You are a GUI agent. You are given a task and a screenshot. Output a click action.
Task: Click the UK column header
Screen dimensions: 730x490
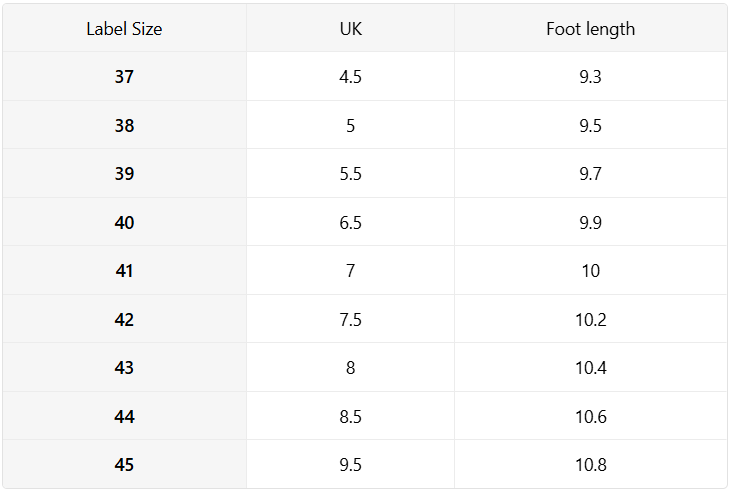[351, 29]
